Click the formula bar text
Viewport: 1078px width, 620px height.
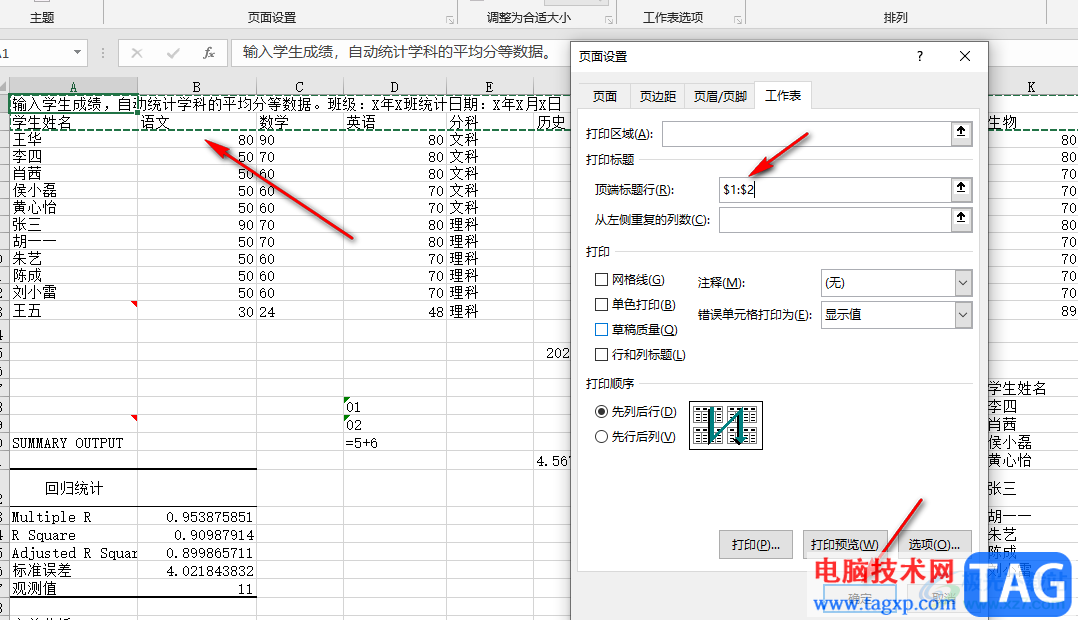[x=397, y=52]
